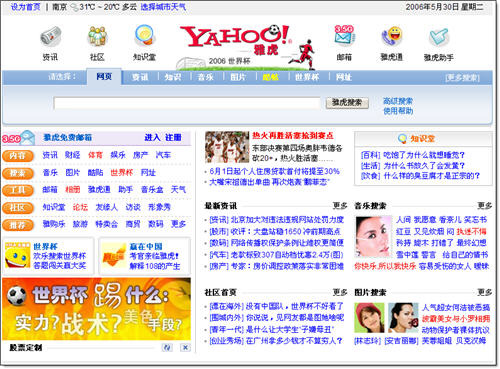Expand 更多 in the 推荐 row
500x369 pixels.
[x=178, y=224]
